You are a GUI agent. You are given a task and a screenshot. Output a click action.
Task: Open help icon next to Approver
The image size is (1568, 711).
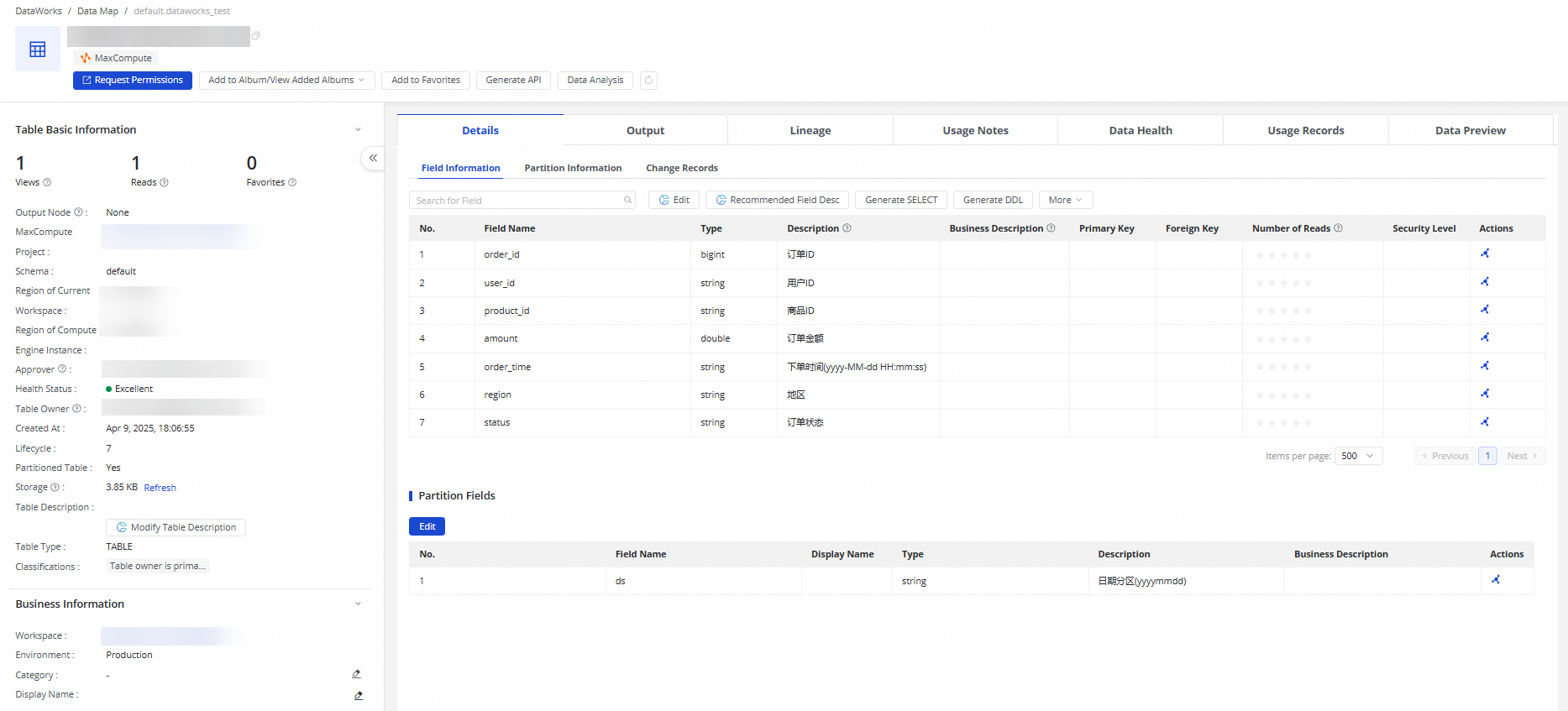pos(62,369)
